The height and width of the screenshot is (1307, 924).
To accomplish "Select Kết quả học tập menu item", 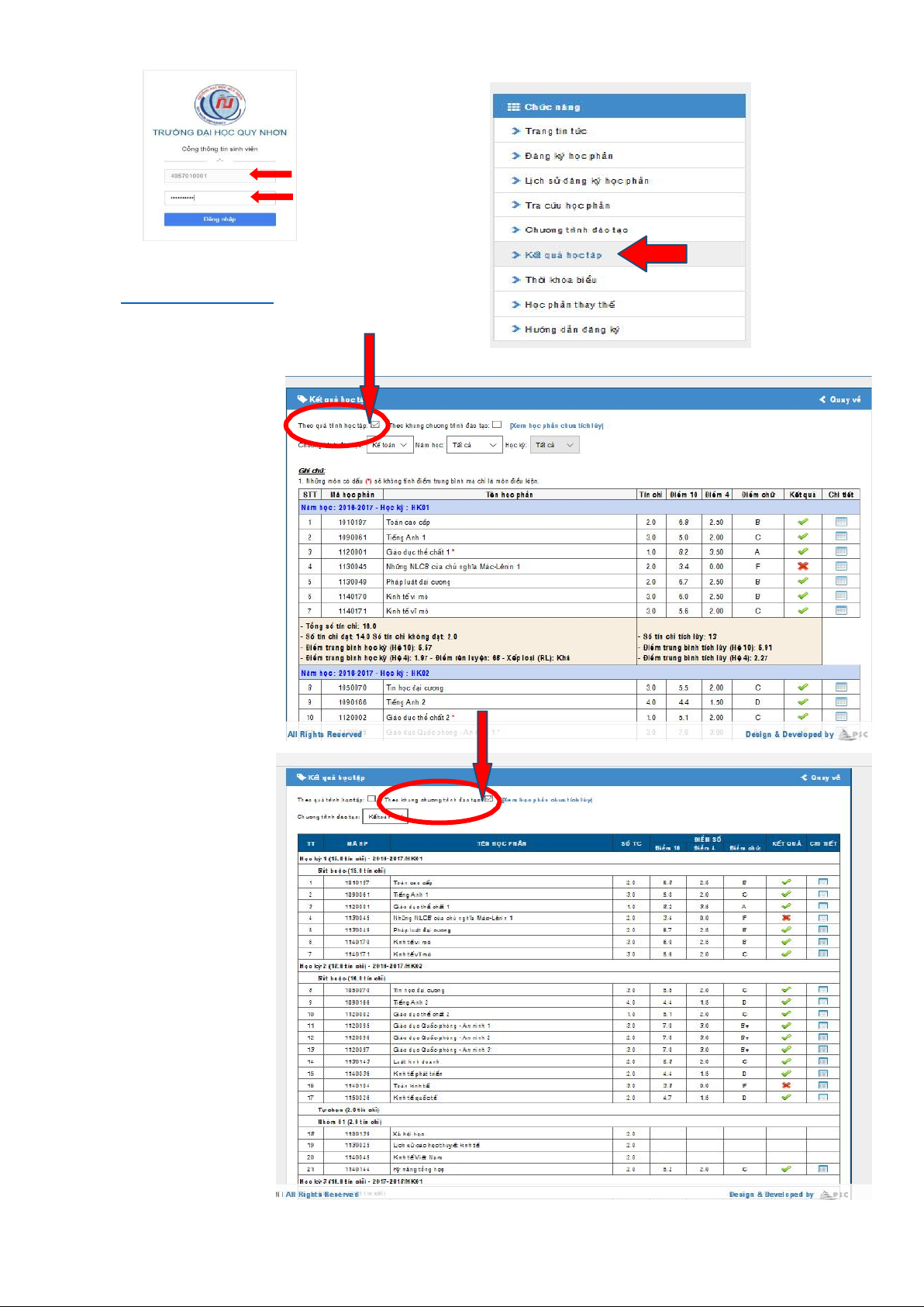I will point(563,255).
